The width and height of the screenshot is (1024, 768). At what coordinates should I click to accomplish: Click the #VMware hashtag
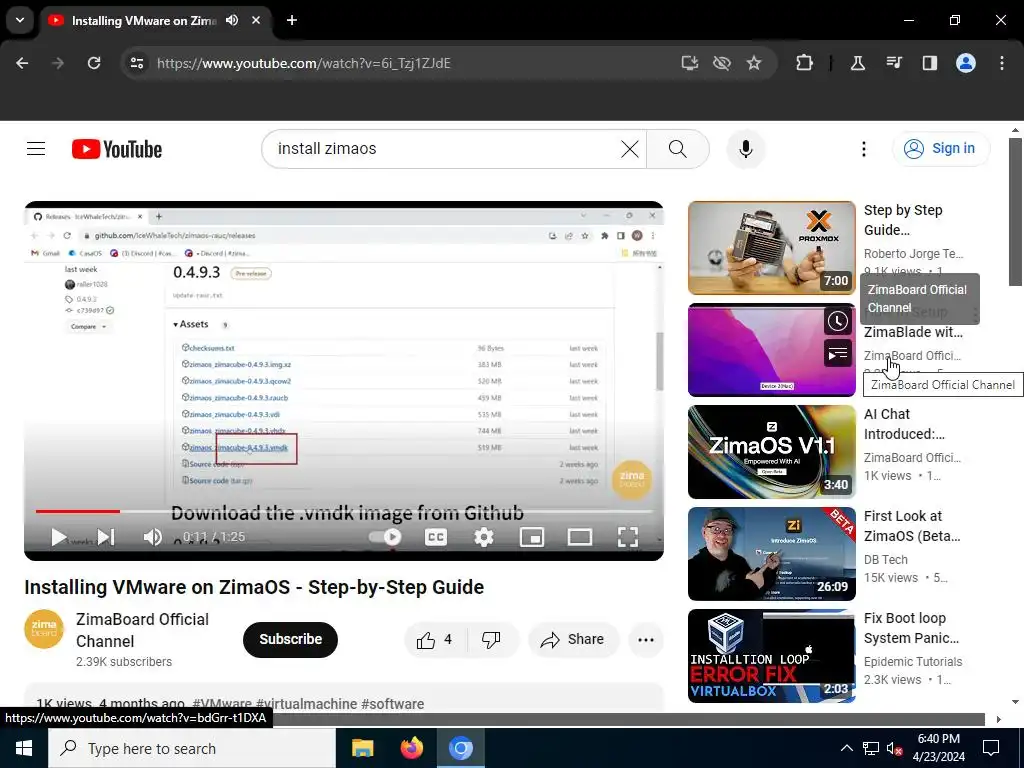point(222,704)
